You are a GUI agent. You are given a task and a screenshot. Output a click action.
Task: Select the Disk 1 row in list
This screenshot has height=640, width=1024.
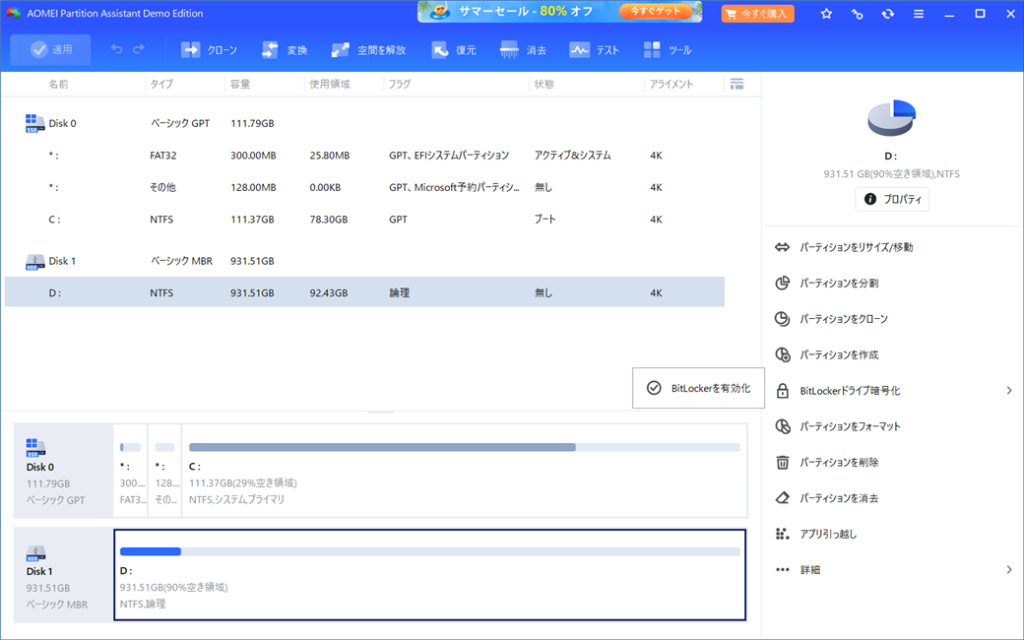(364, 261)
